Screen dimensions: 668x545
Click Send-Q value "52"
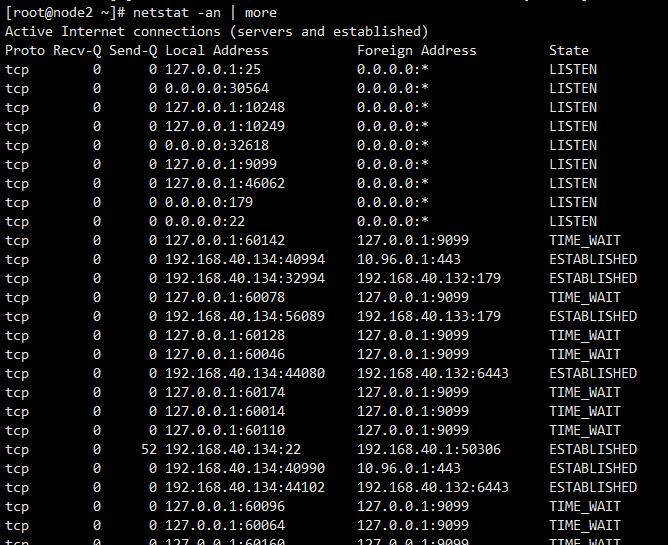click(149, 450)
